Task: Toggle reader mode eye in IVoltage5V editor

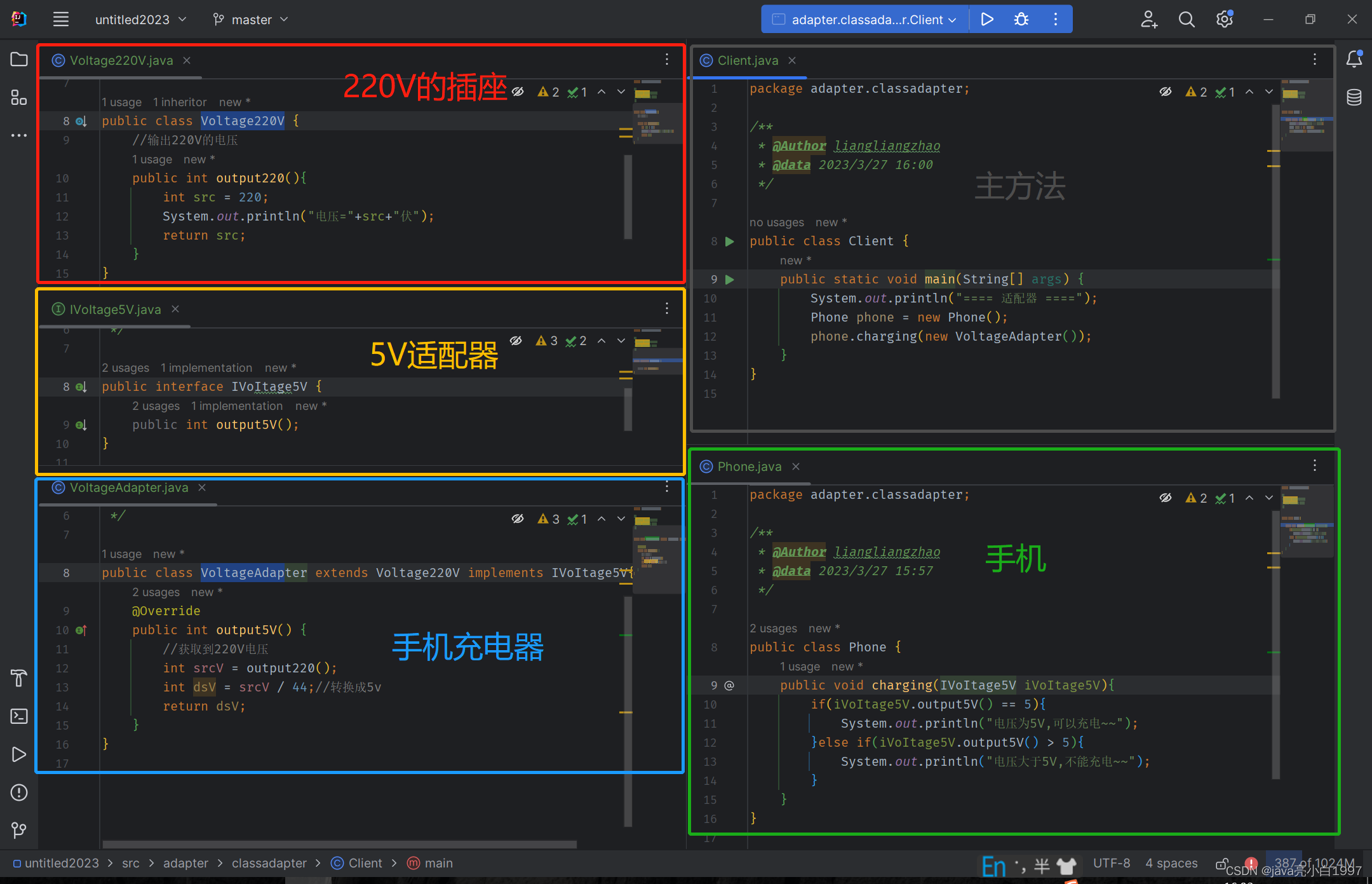Action: (516, 341)
